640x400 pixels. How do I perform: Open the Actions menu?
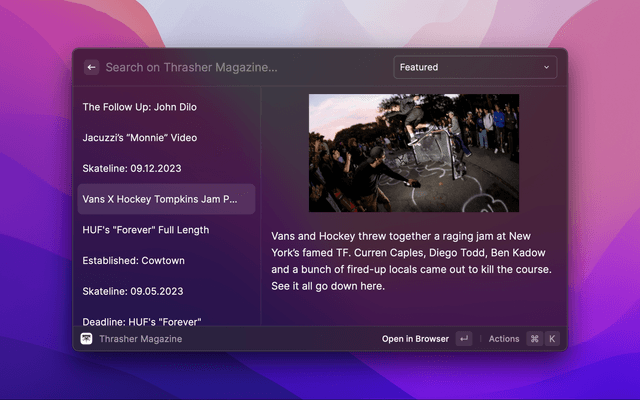(504, 339)
